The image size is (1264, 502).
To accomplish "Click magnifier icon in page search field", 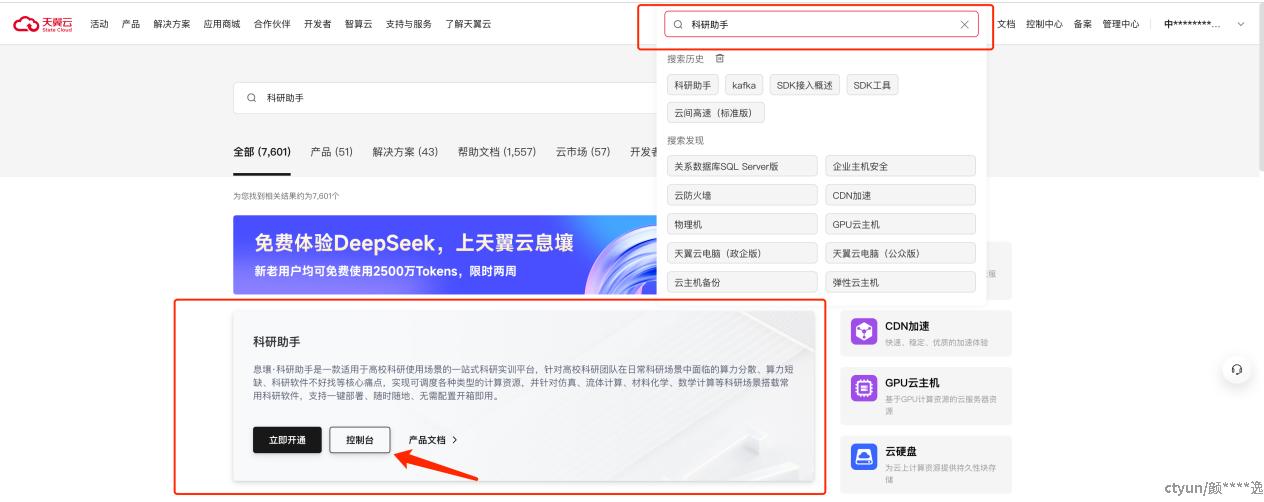I will pos(252,98).
